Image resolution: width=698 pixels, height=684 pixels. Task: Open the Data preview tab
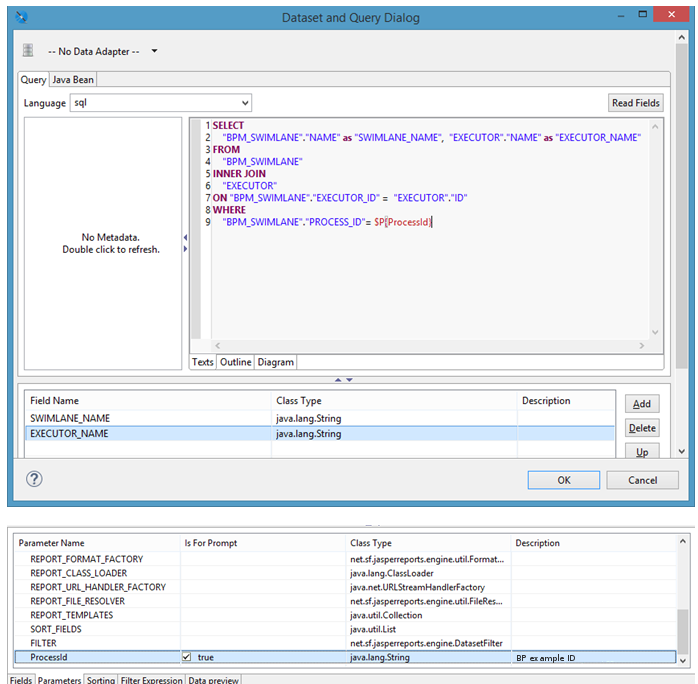pyautogui.click(x=212, y=679)
